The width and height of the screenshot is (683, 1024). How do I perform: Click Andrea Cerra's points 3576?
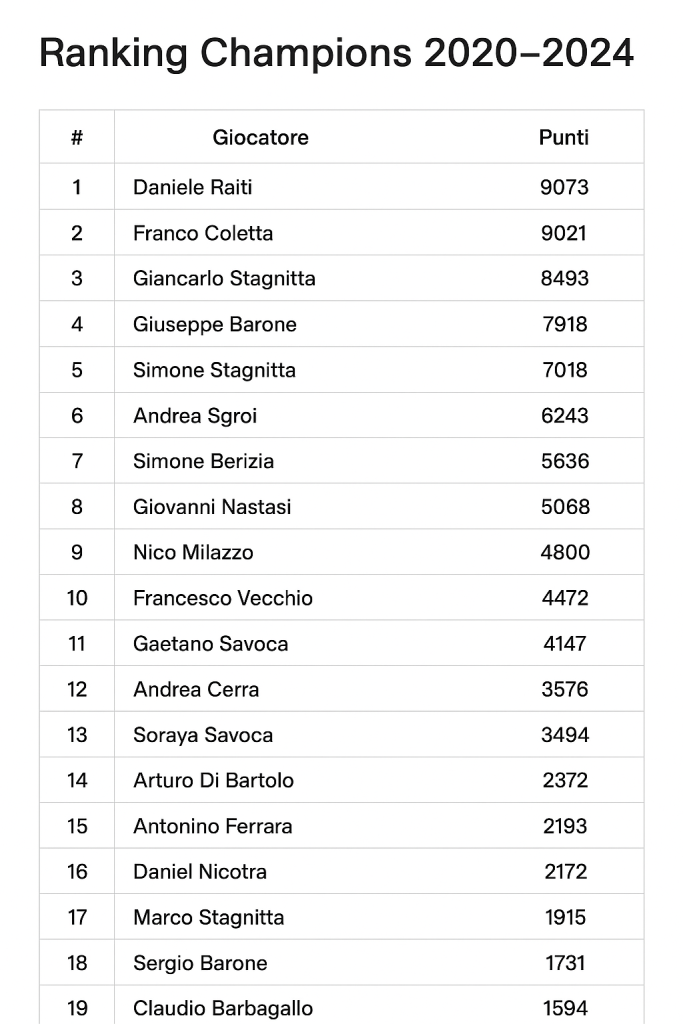[x=565, y=689]
